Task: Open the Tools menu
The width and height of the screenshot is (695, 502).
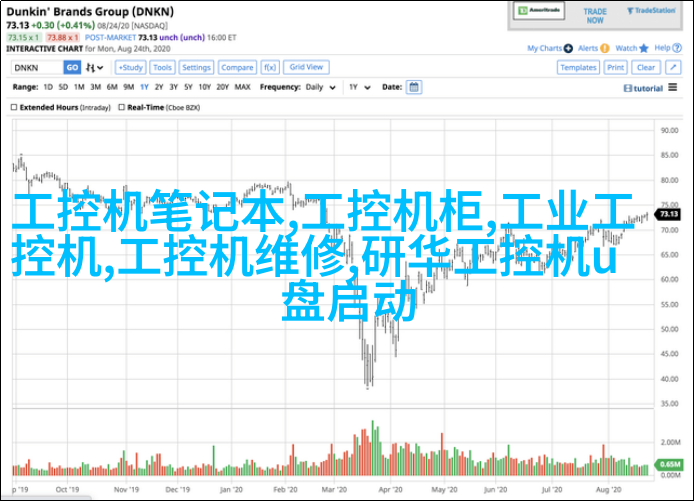Action: click(x=162, y=67)
